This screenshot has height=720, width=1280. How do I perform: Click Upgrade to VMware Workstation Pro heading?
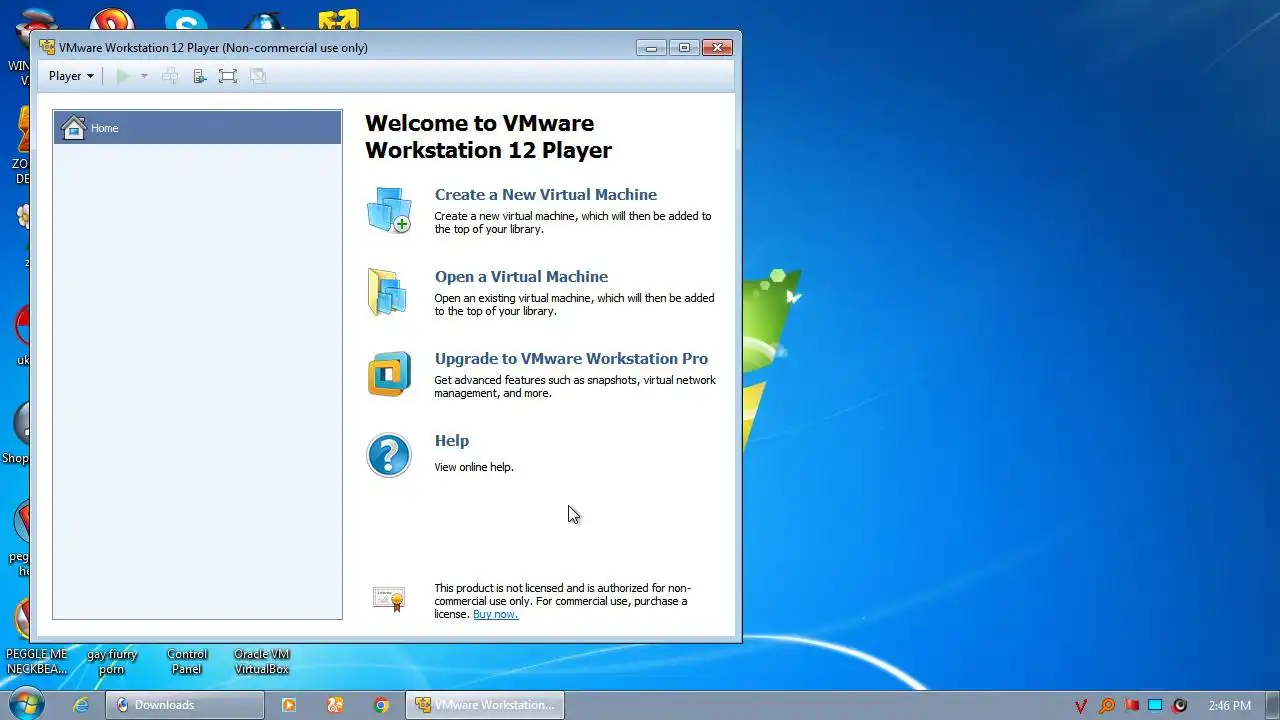pyautogui.click(x=571, y=358)
